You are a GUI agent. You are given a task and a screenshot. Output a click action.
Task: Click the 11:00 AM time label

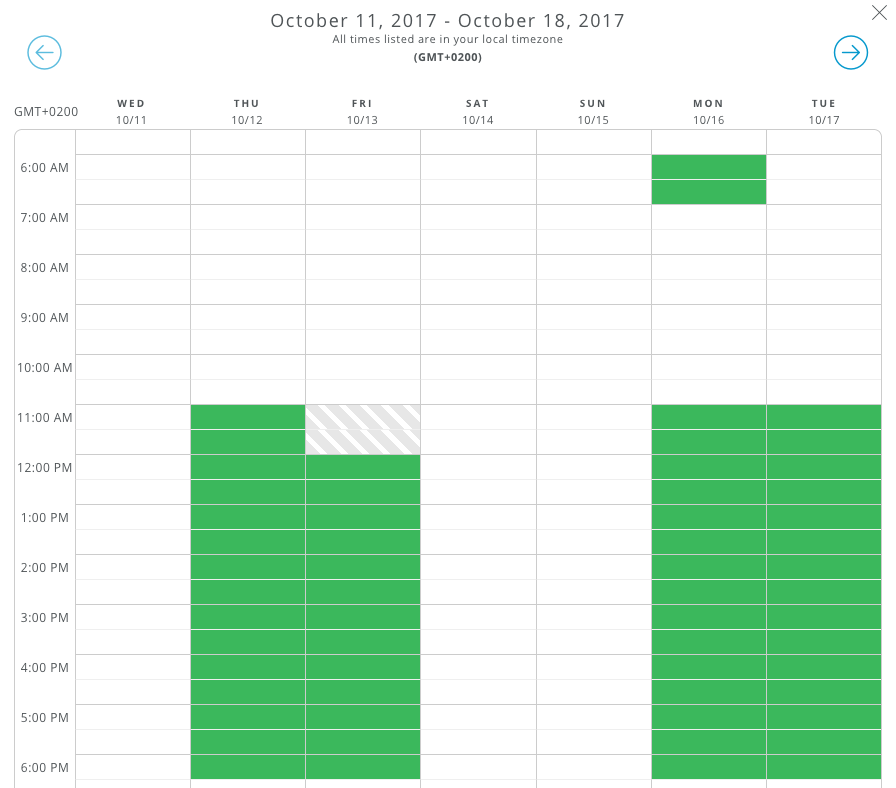[45, 418]
